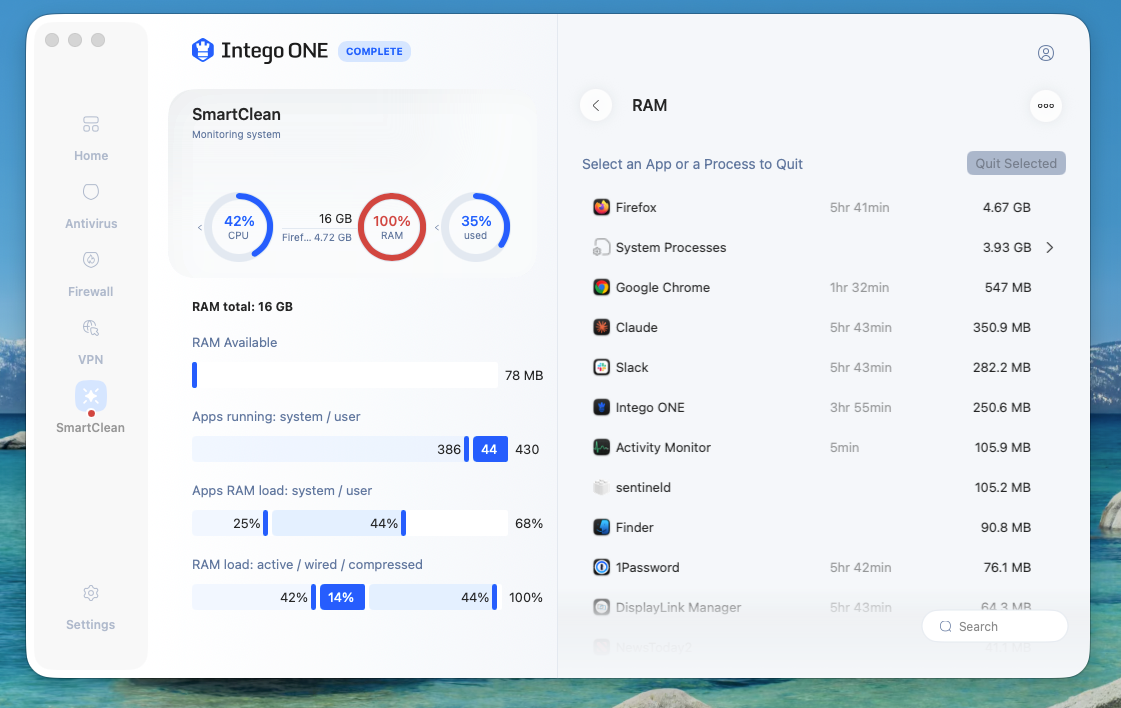Click the 'RAM total: 16 GB' text

pyautogui.click(x=242, y=307)
